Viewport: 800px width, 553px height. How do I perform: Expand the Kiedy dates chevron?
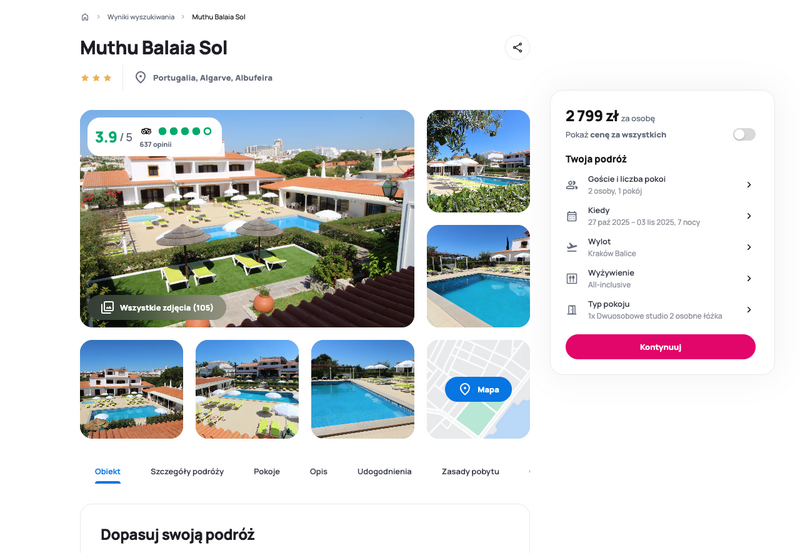[x=749, y=216]
